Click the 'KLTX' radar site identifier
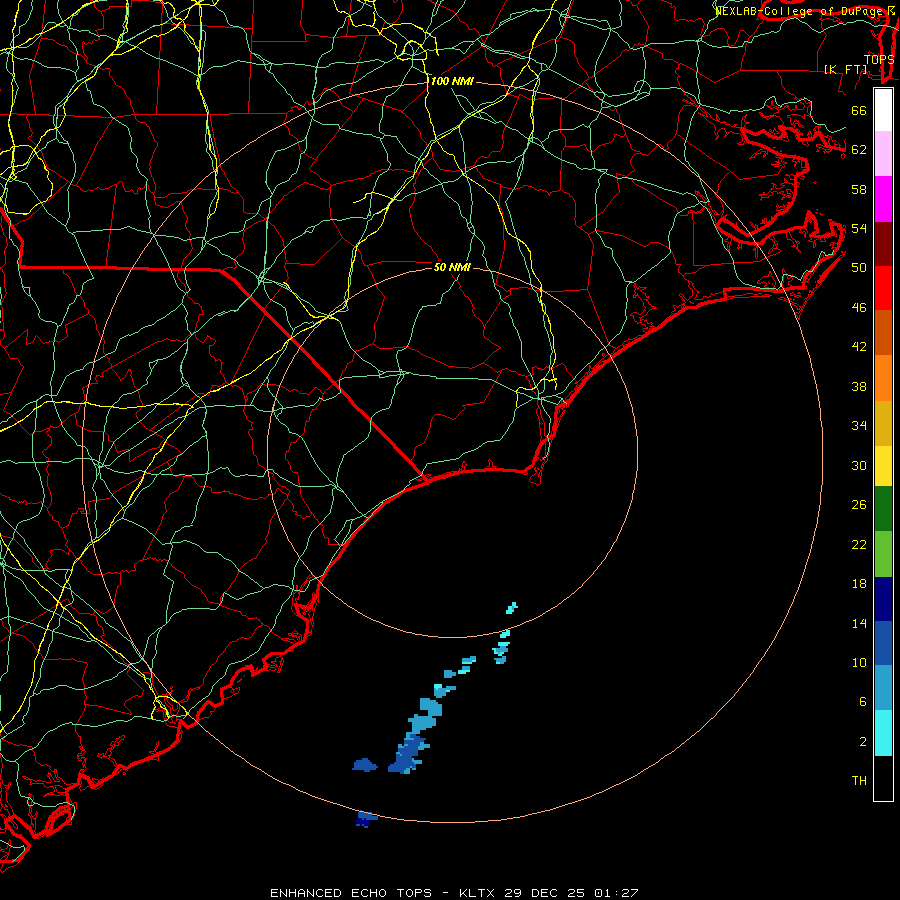900x900 pixels. (x=478, y=893)
